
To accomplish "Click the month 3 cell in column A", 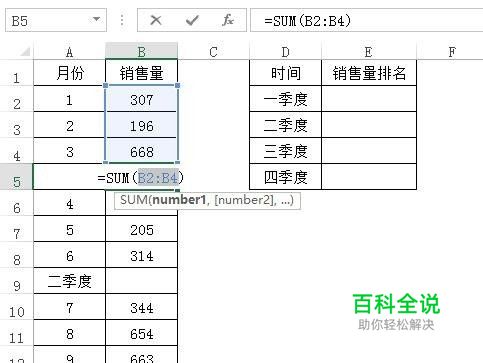I will point(69,151).
